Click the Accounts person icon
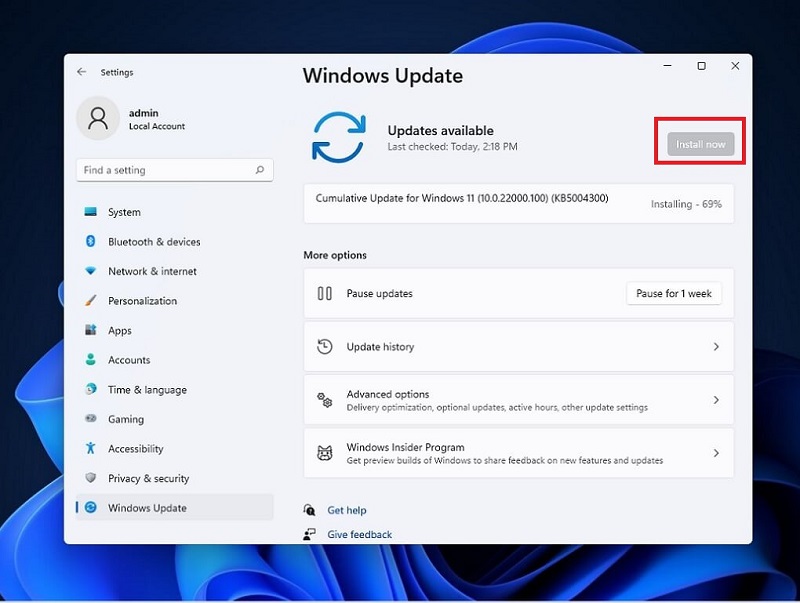 click(91, 360)
